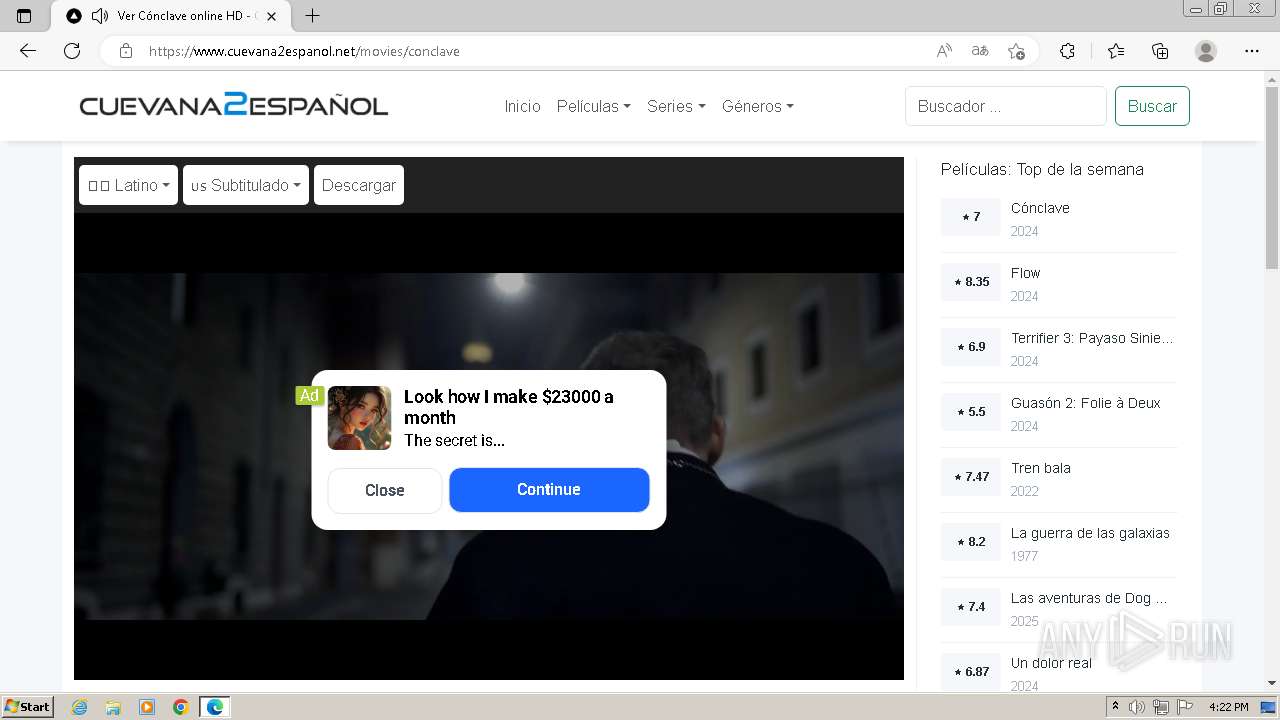
Task: Reload the page with refresh icon
Action: 72,51
